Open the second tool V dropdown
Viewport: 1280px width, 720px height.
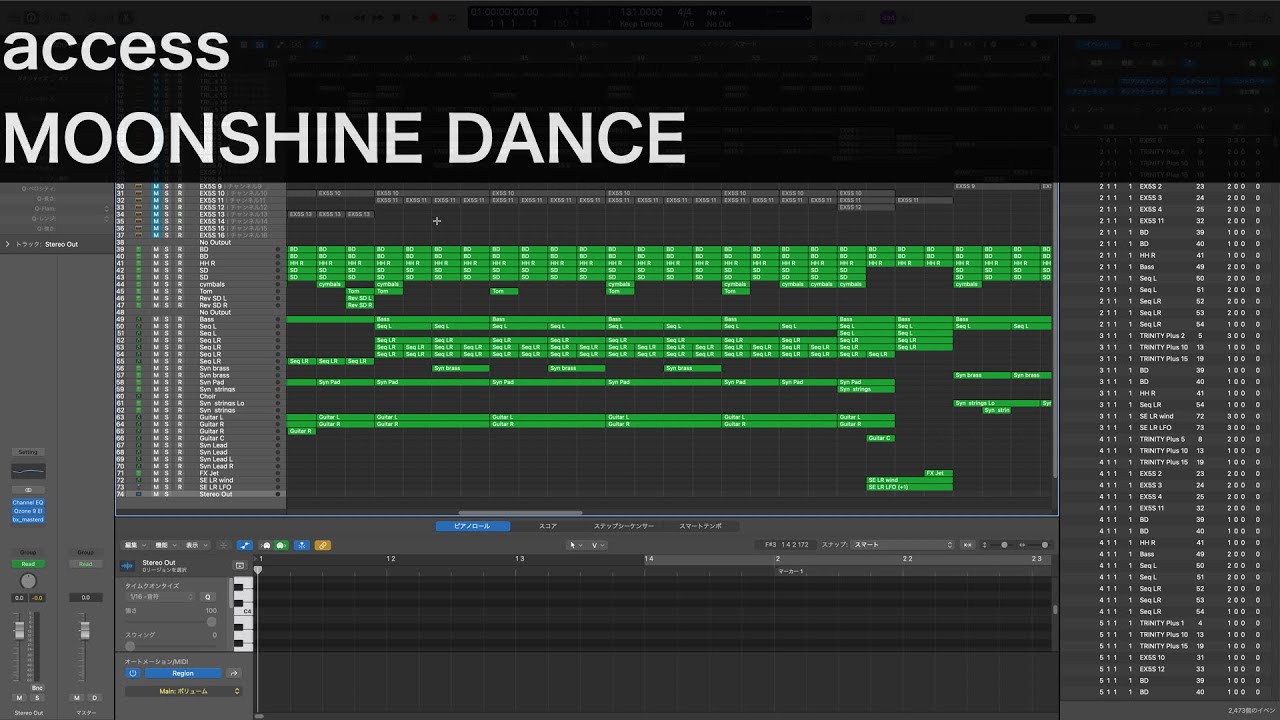(598, 545)
